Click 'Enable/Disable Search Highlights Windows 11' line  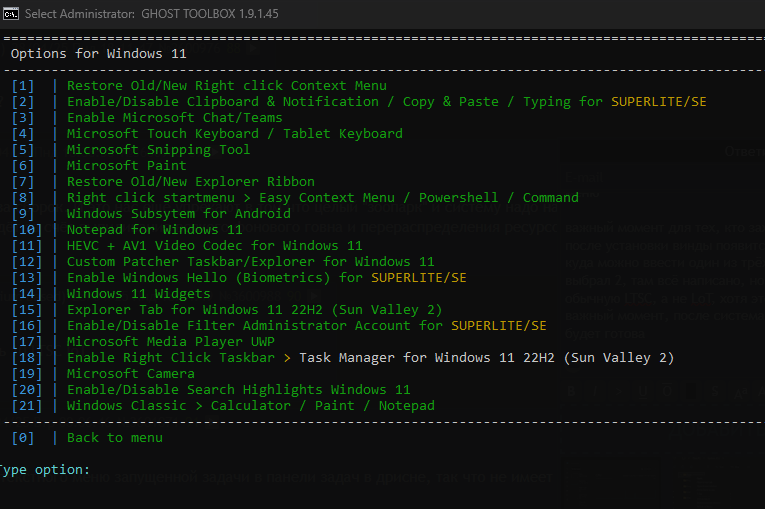[x=239, y=390]
